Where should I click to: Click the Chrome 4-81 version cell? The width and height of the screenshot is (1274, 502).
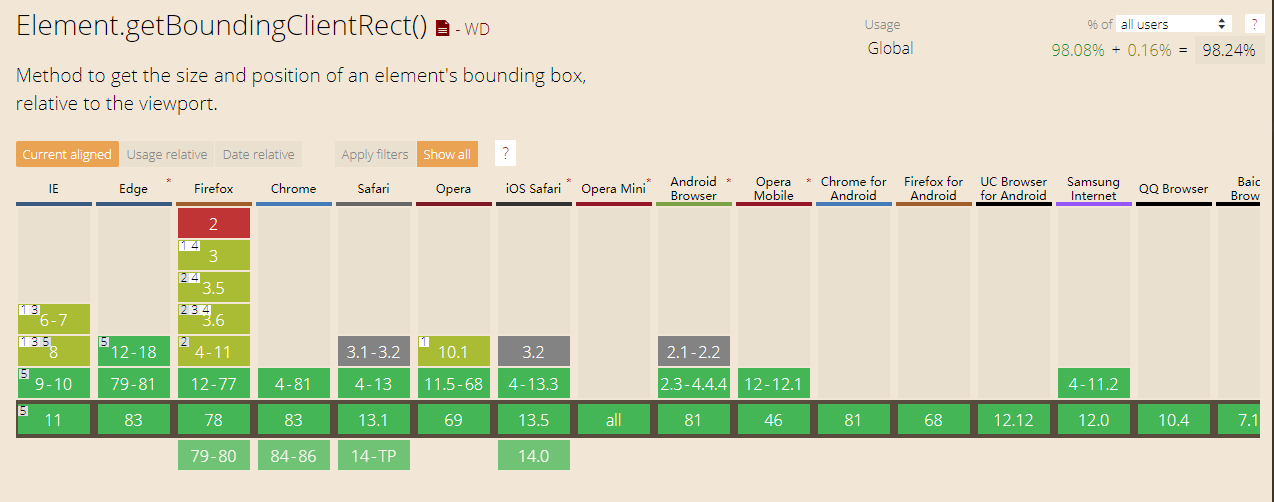pos(293,383)
